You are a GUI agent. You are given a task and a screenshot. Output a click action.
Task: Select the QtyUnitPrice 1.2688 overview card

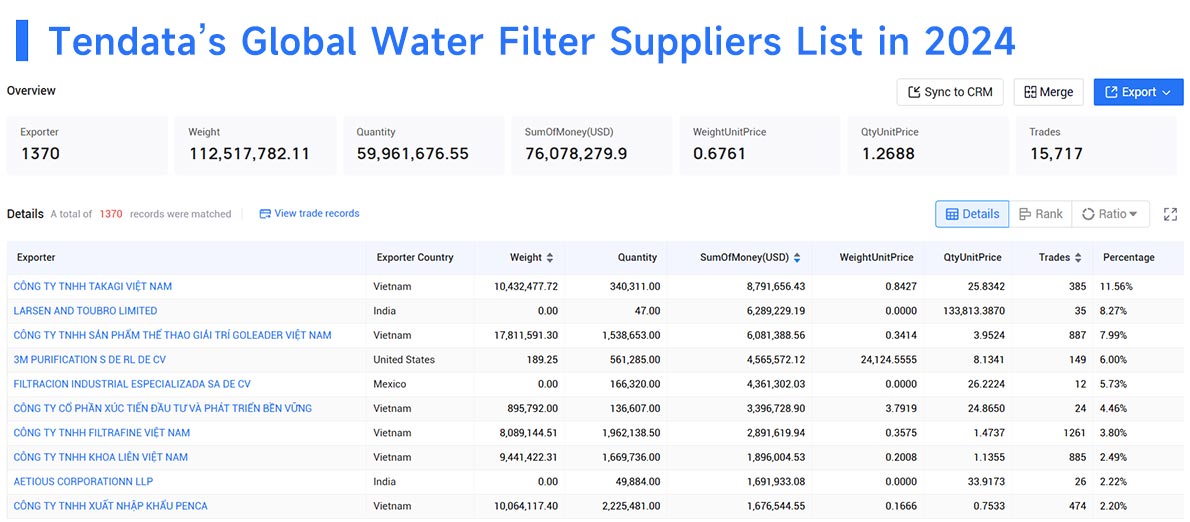pyautogui.click(x=928, y=145)
